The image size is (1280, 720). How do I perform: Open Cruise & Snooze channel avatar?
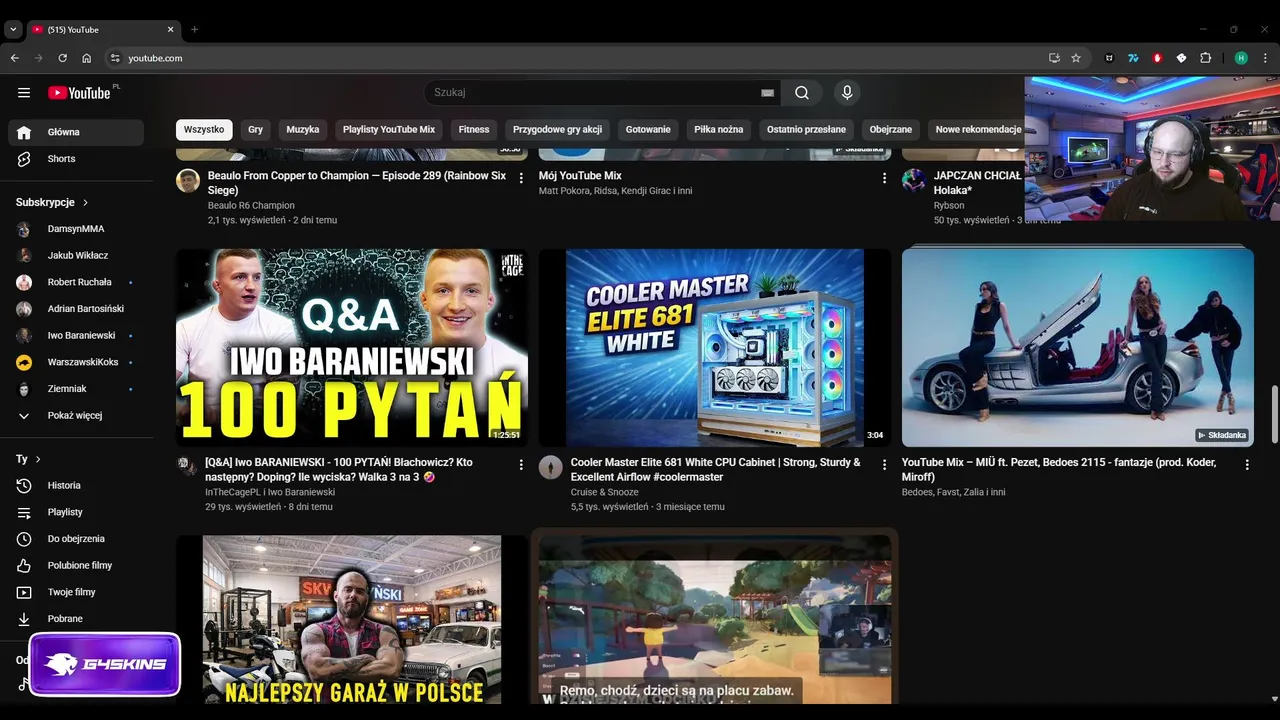point(551,468)
